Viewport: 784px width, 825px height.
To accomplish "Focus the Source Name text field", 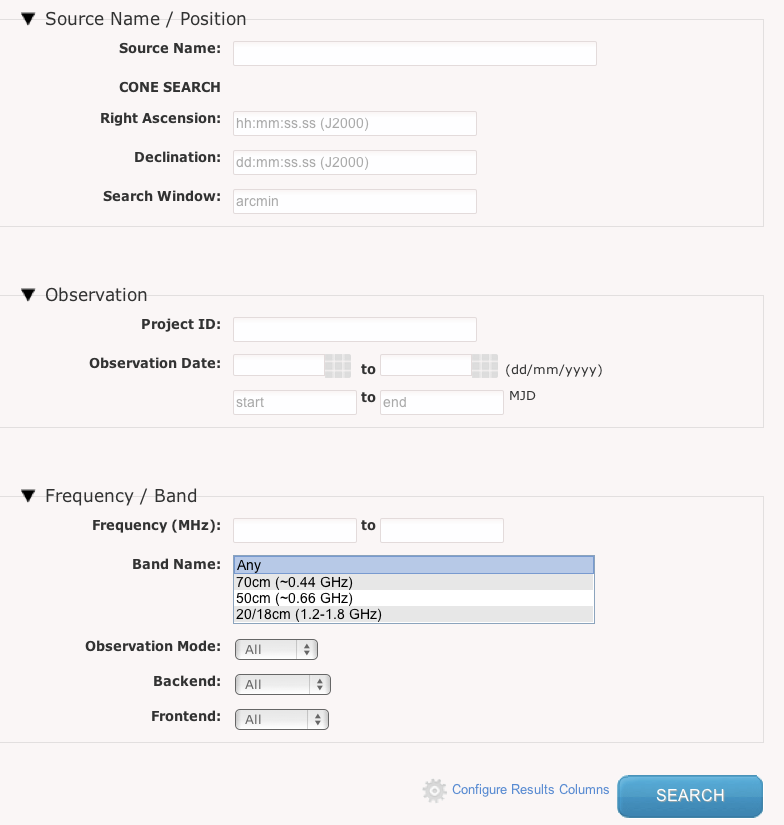I will [414, 53].
